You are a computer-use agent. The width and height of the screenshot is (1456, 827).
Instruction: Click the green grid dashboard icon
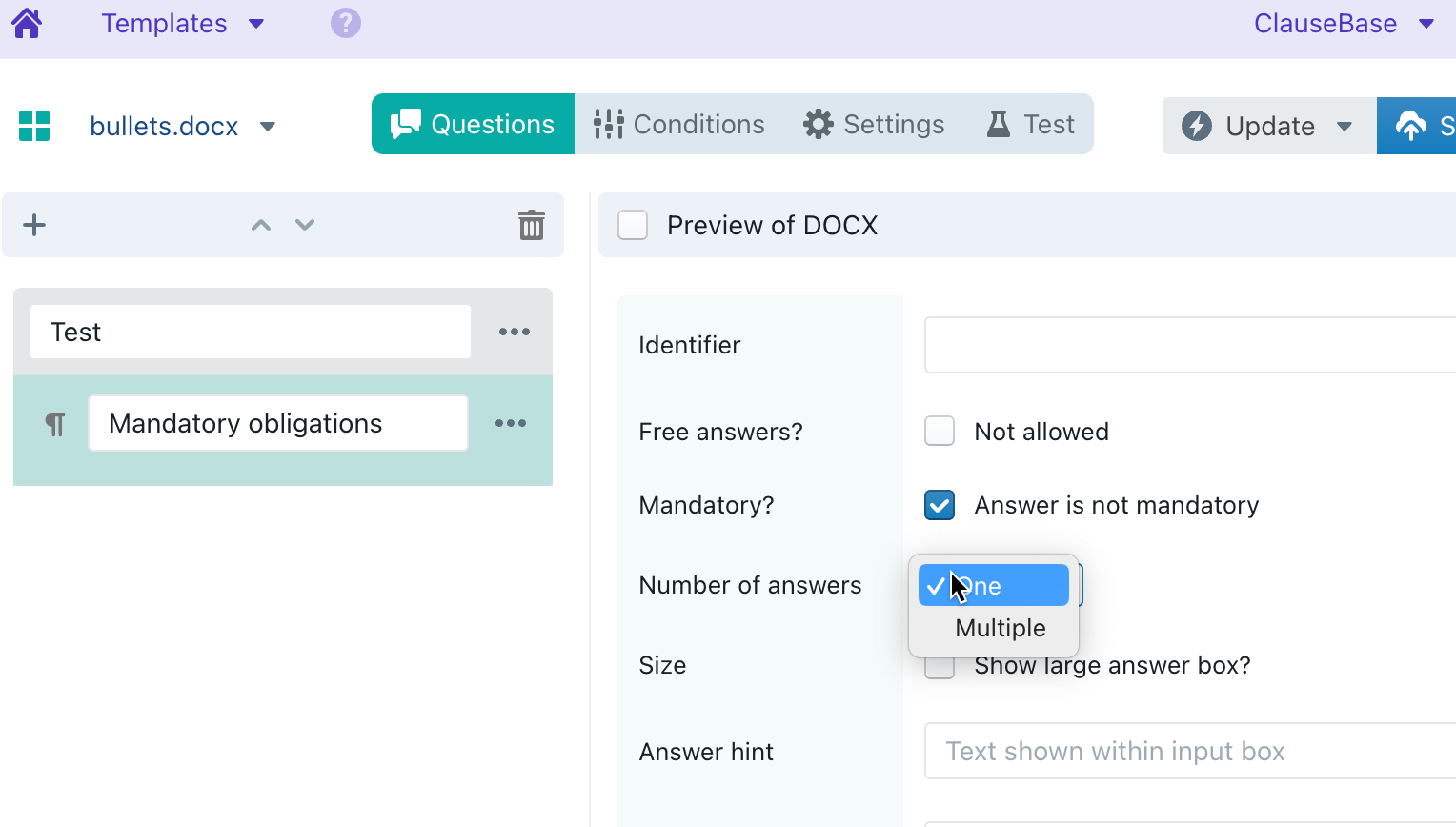click(x=34, y=126)
